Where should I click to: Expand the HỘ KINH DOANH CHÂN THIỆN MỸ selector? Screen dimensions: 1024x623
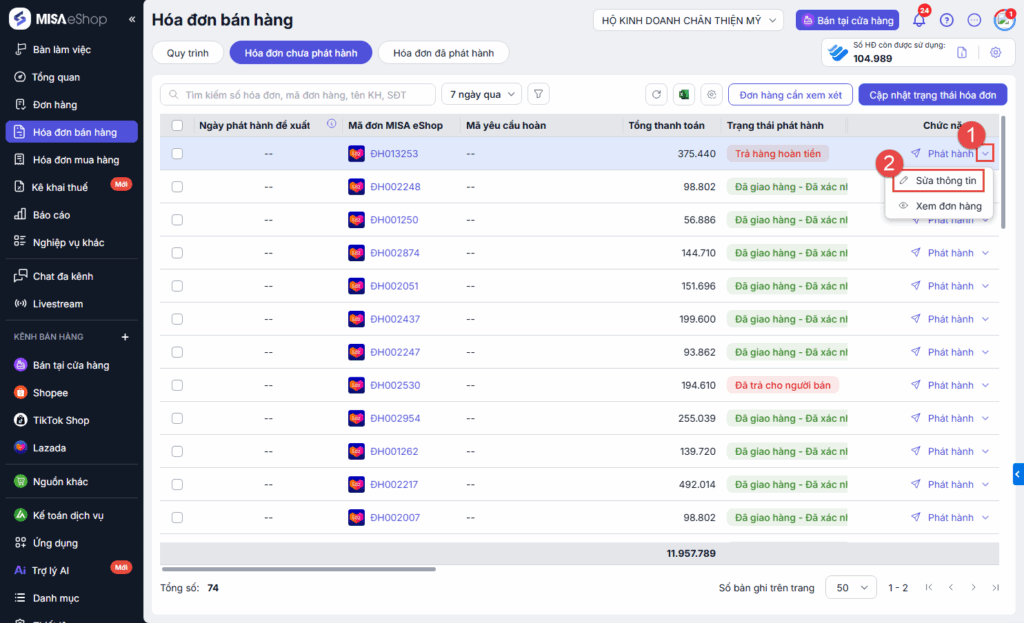(689, 20)
